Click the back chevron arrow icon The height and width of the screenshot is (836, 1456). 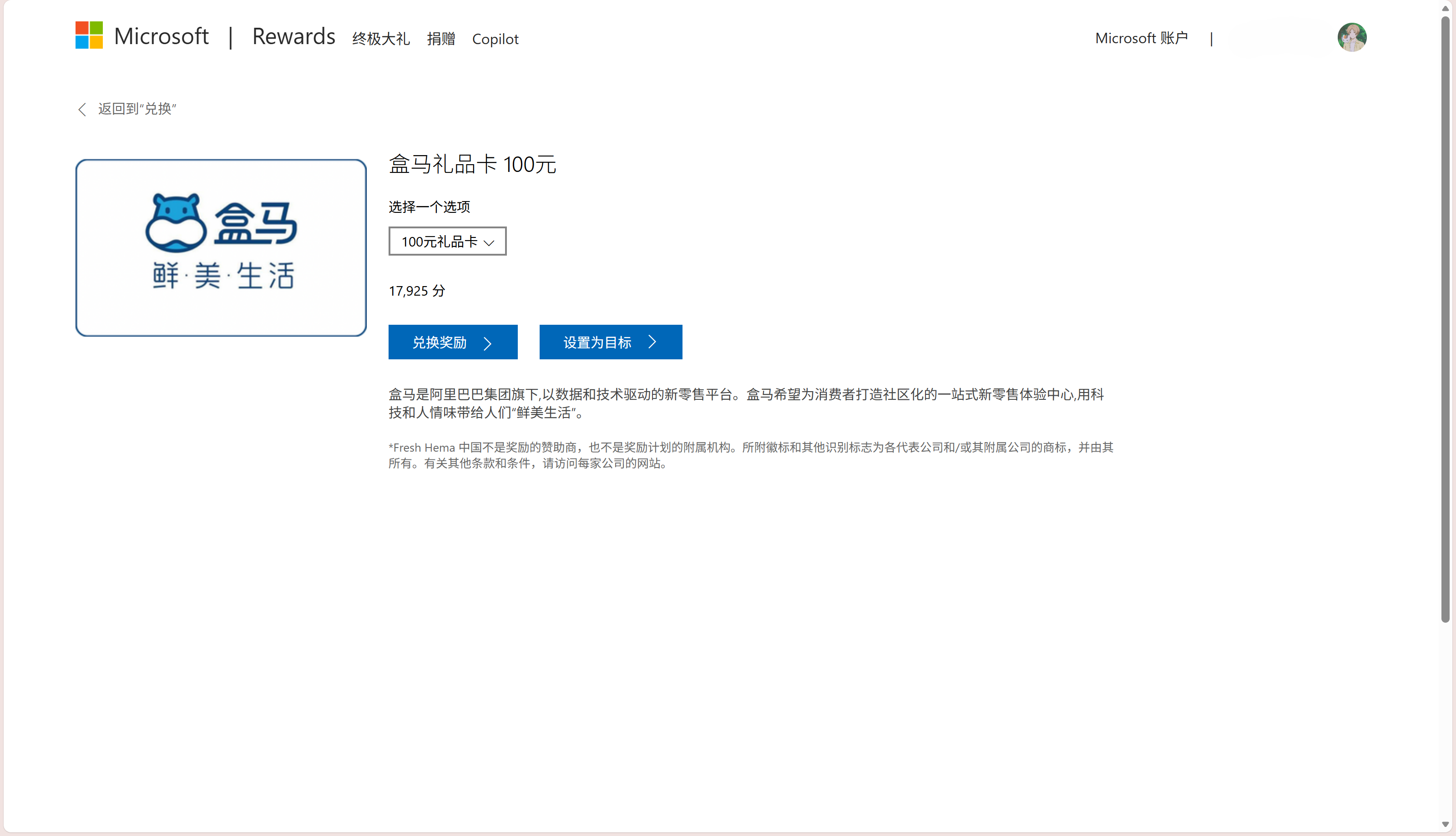coord(82,109)
